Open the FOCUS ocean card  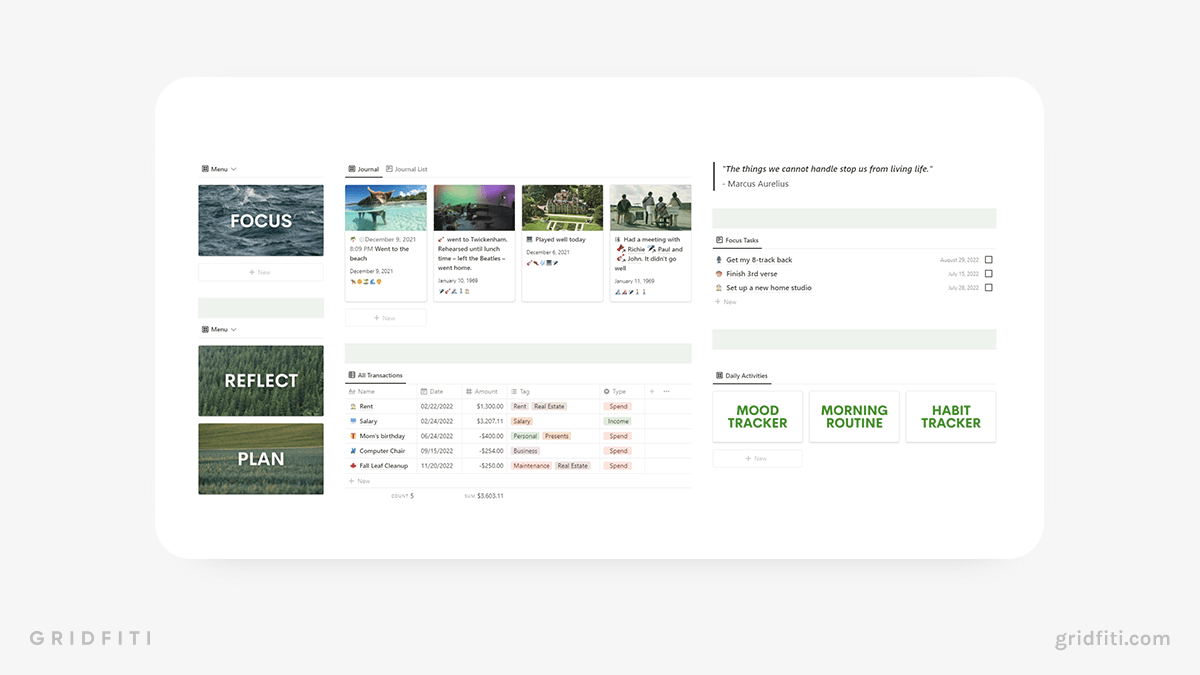[x=261, y=221]
